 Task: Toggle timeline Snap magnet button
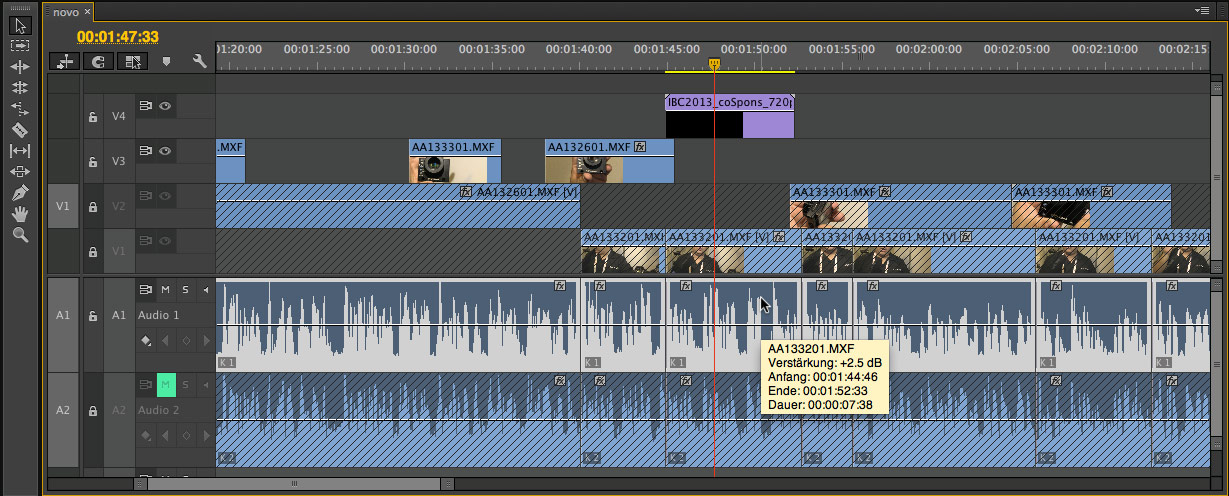pyautogui.click(x=98, y=62)
